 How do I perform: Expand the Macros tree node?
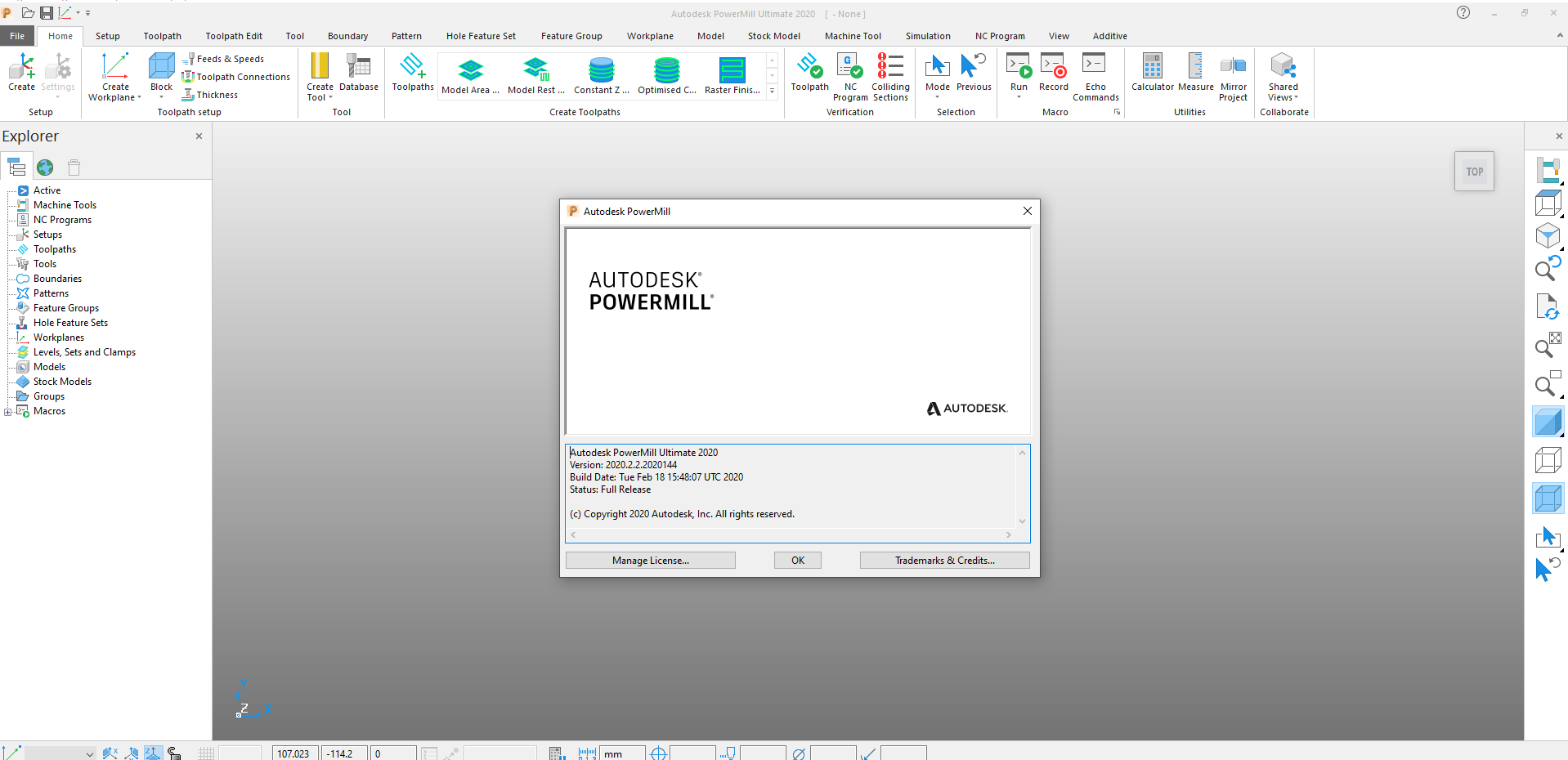[x=8, y=412]
